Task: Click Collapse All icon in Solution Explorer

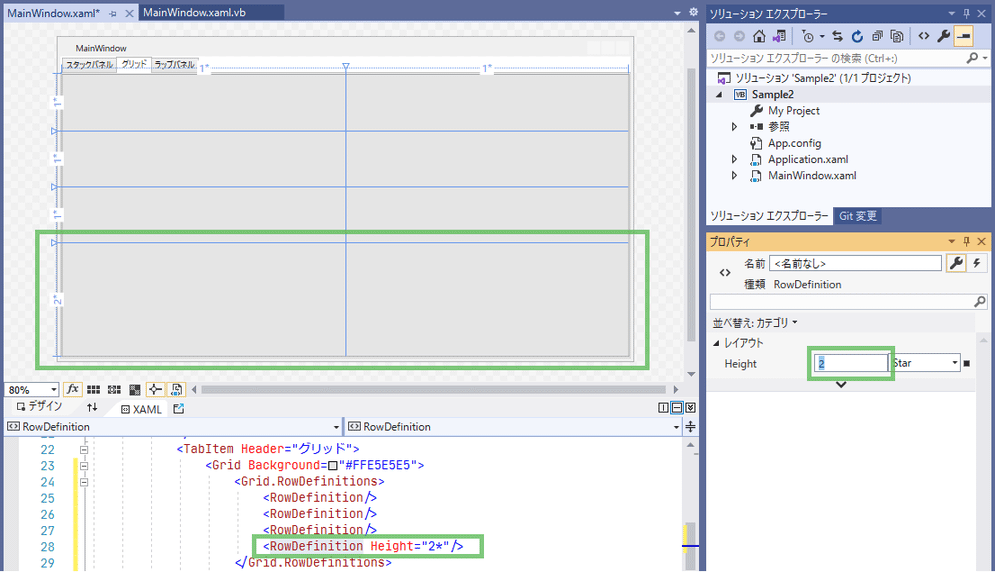Action: (877, 36)
